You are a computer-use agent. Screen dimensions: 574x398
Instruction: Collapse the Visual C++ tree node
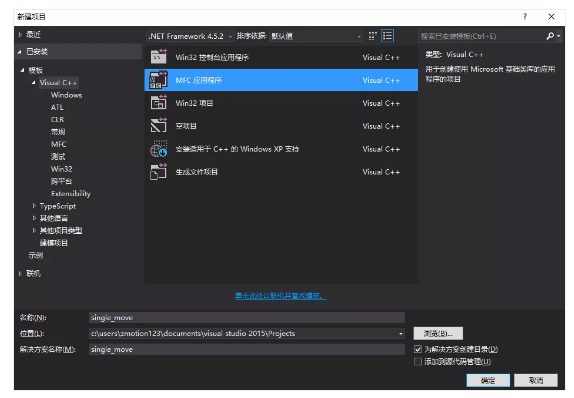coord(34,82)
